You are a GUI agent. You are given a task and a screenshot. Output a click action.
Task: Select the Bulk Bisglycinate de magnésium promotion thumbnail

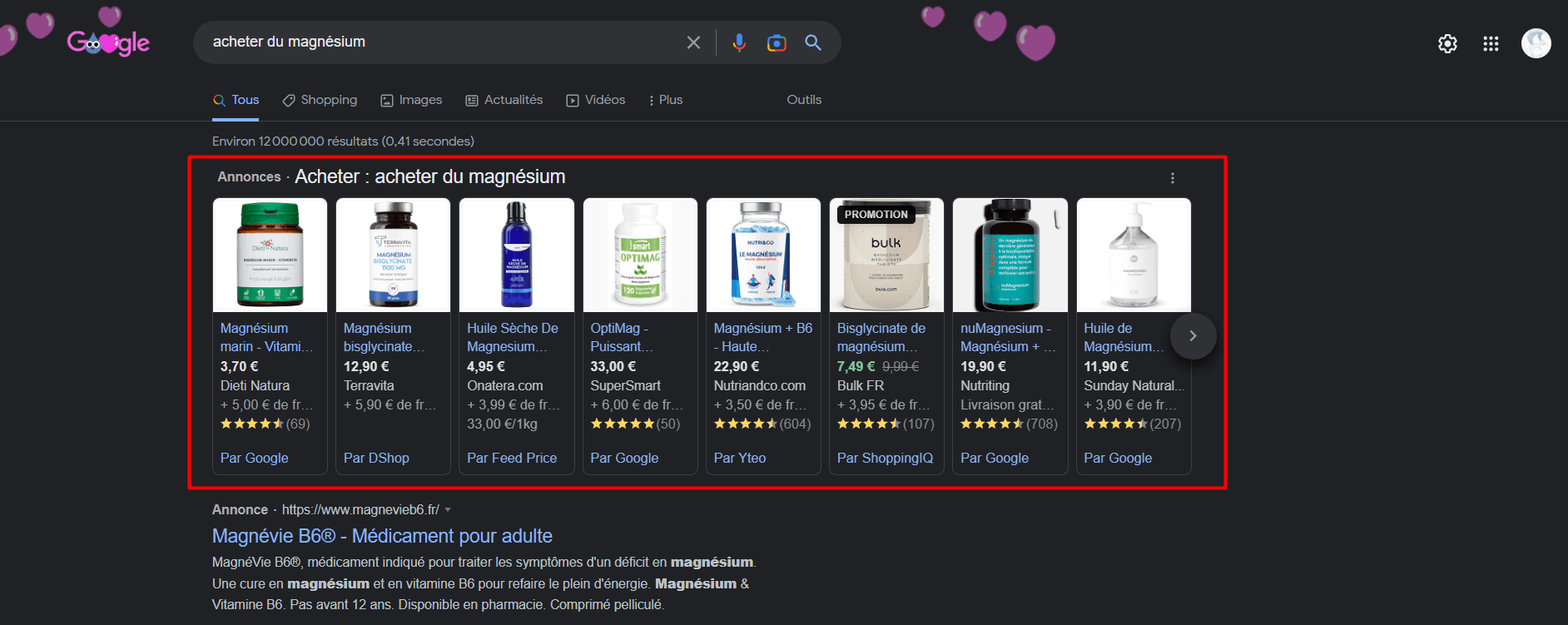(x=886, y=255)
